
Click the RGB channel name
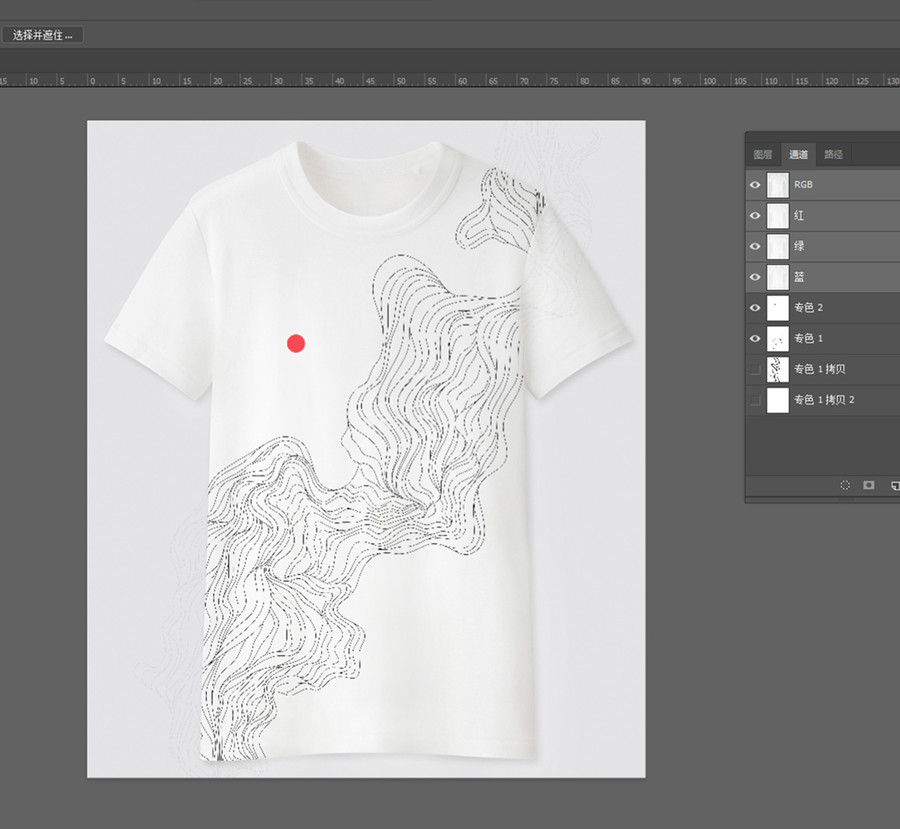click(803, 184)
